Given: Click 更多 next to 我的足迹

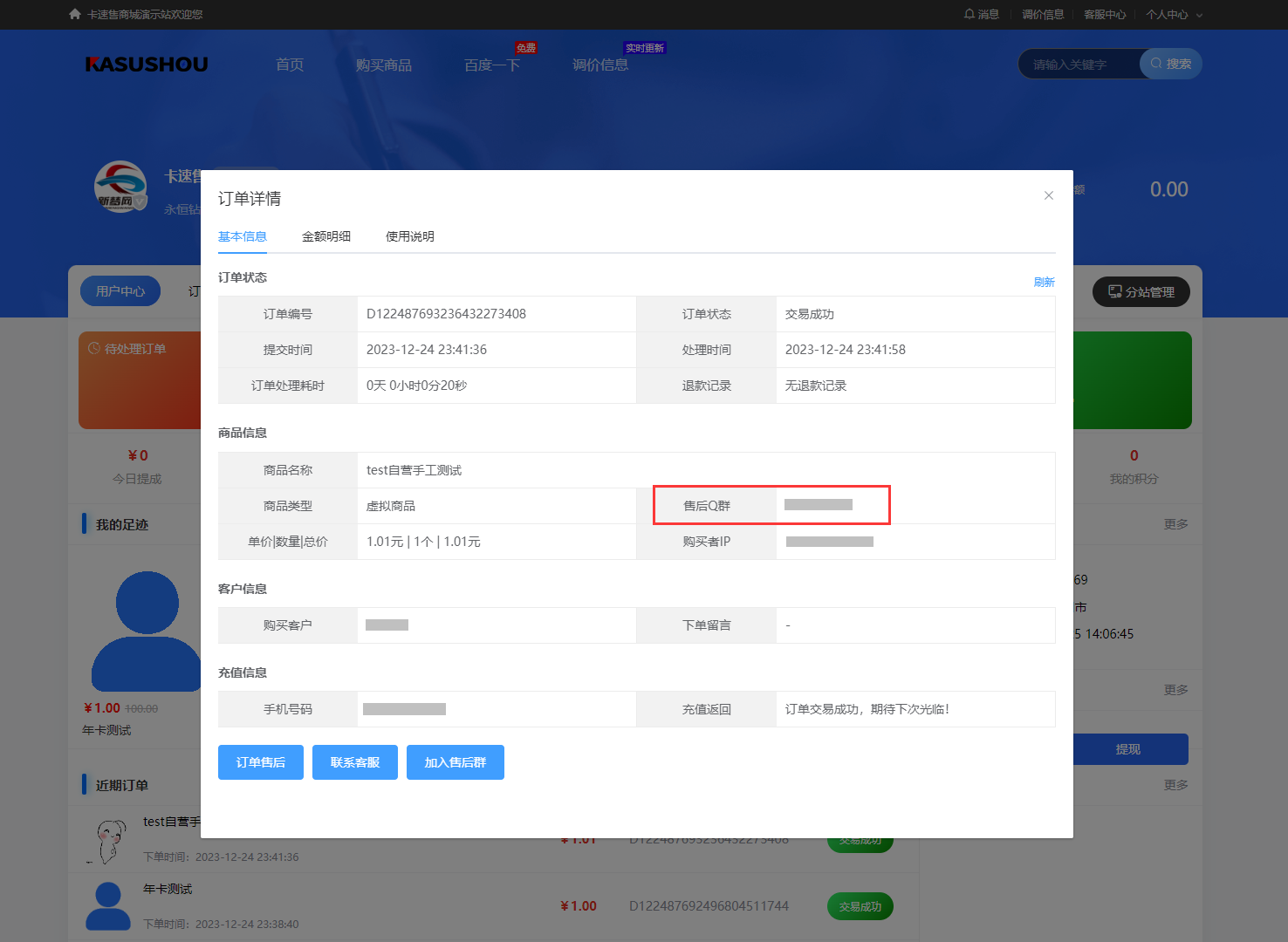Looking at the screenshot, I should (x=1175, y=524).
